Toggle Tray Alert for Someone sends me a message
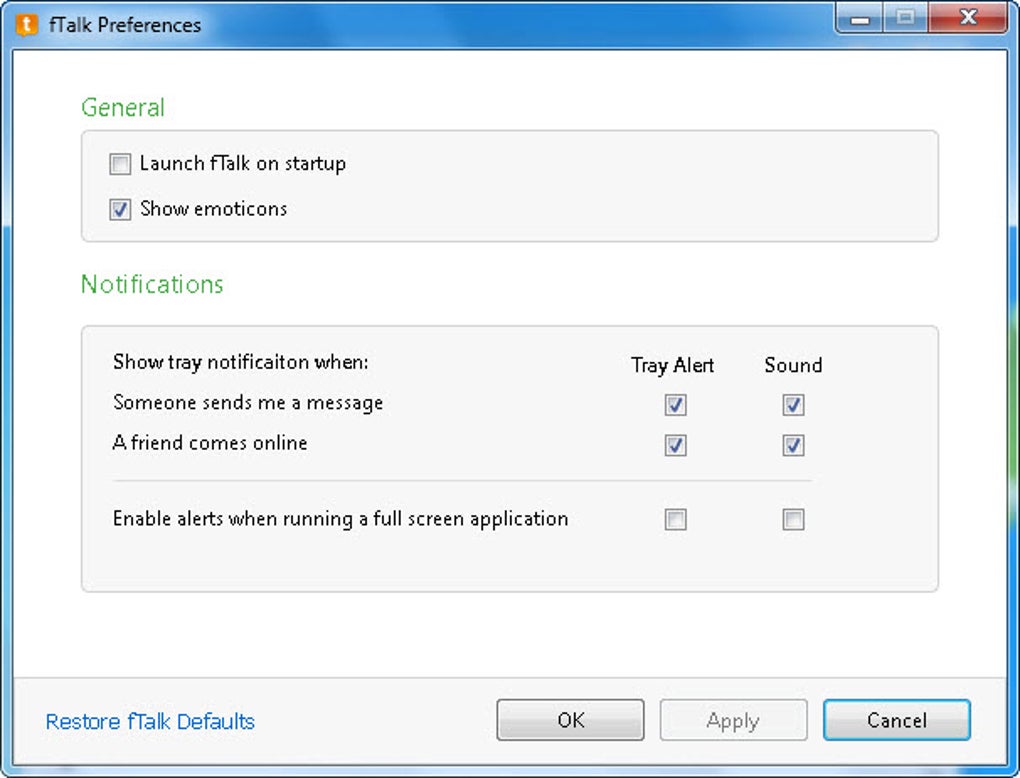Screen dimensions: 1020x778 point(675,405)
